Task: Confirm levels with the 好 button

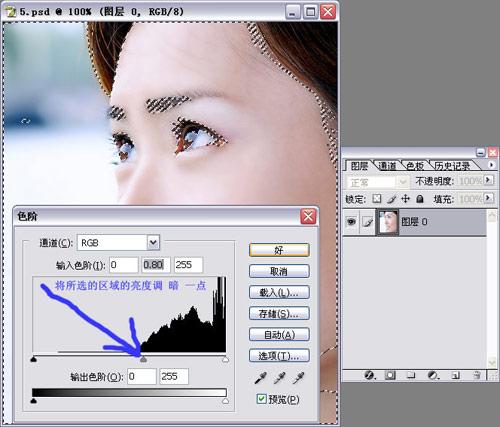Action: (x=279, y=250)
